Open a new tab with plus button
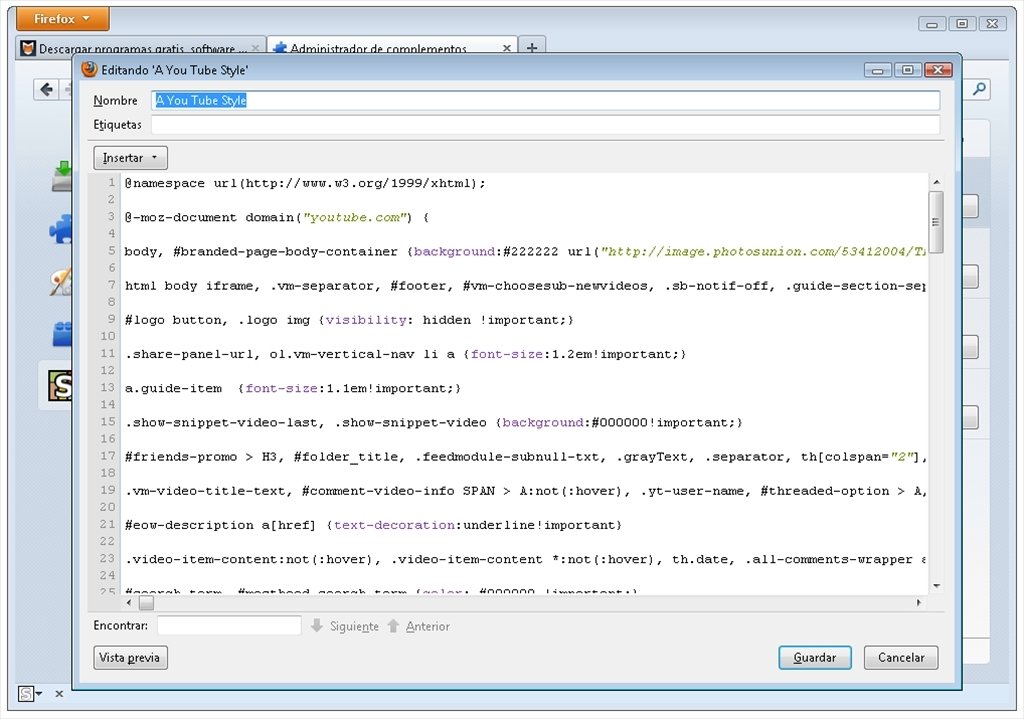 click(x=532, y=48)
